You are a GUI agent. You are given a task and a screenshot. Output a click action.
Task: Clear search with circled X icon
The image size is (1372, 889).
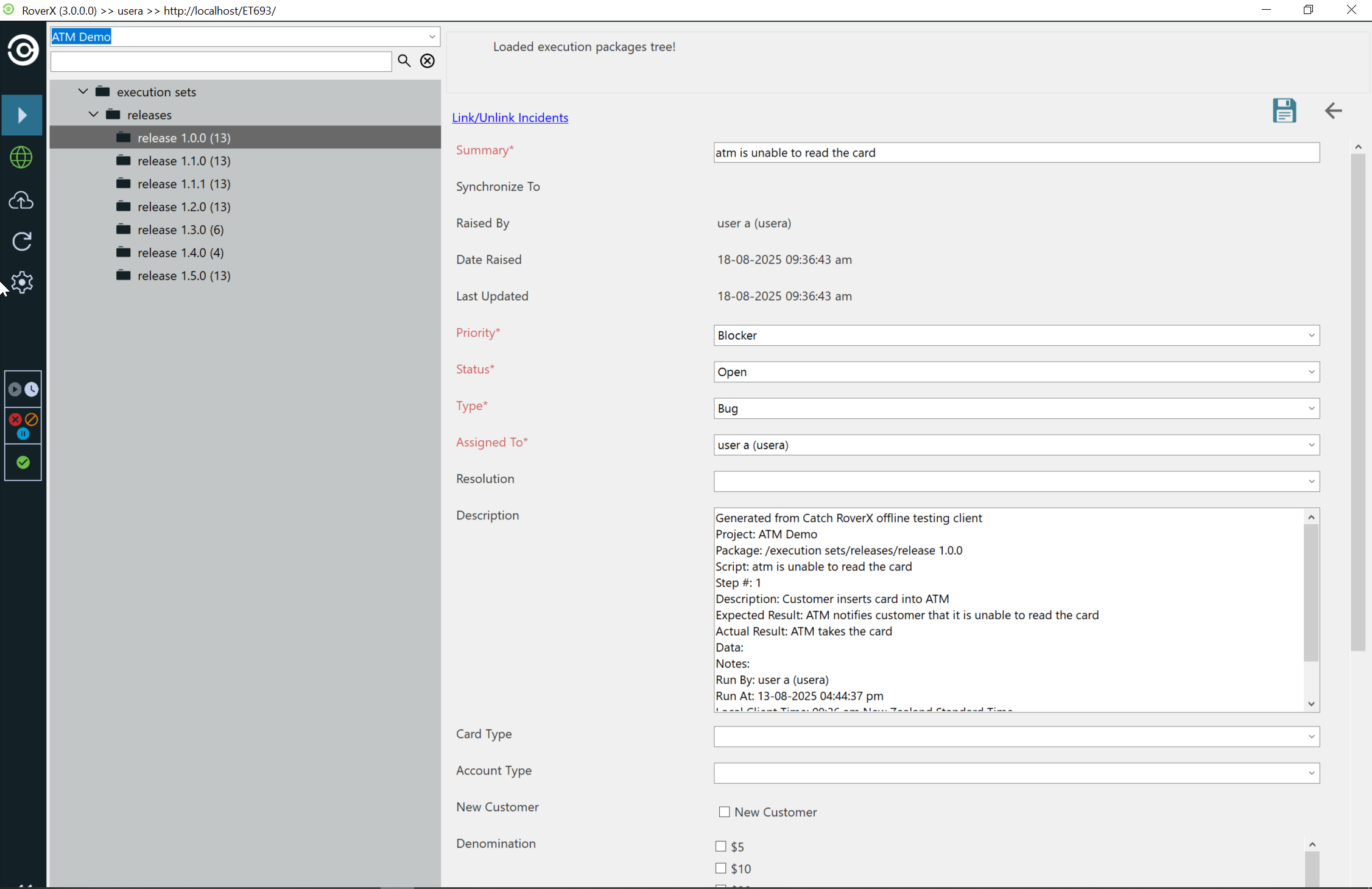[427, 61]
